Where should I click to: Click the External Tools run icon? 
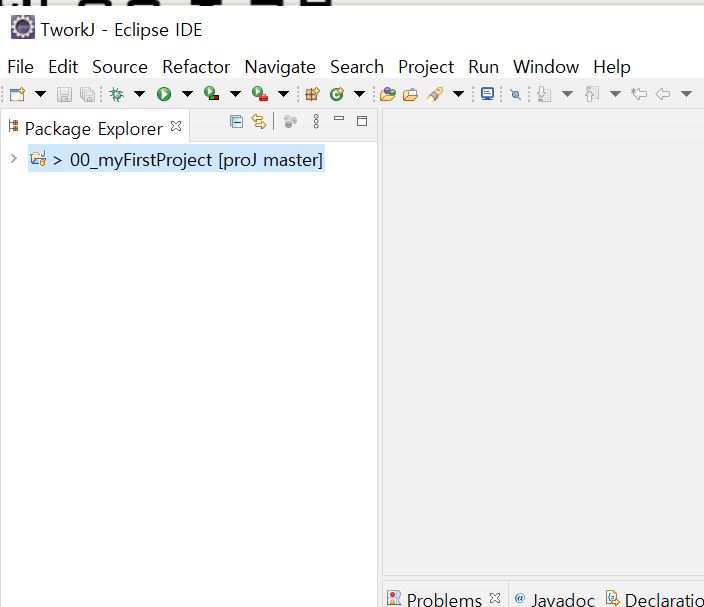260,93
